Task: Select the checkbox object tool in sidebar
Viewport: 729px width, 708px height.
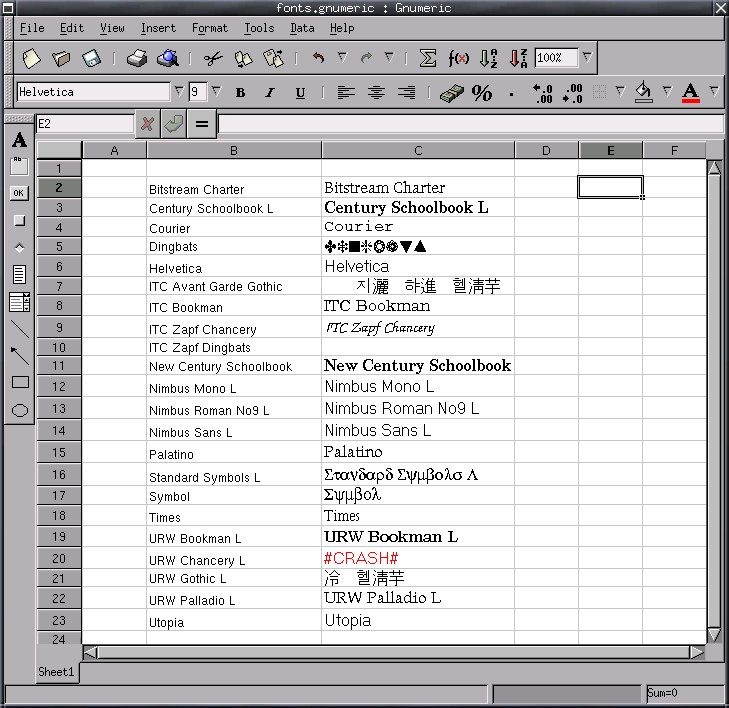Action: pyautogui.click(x=20, y=220)
